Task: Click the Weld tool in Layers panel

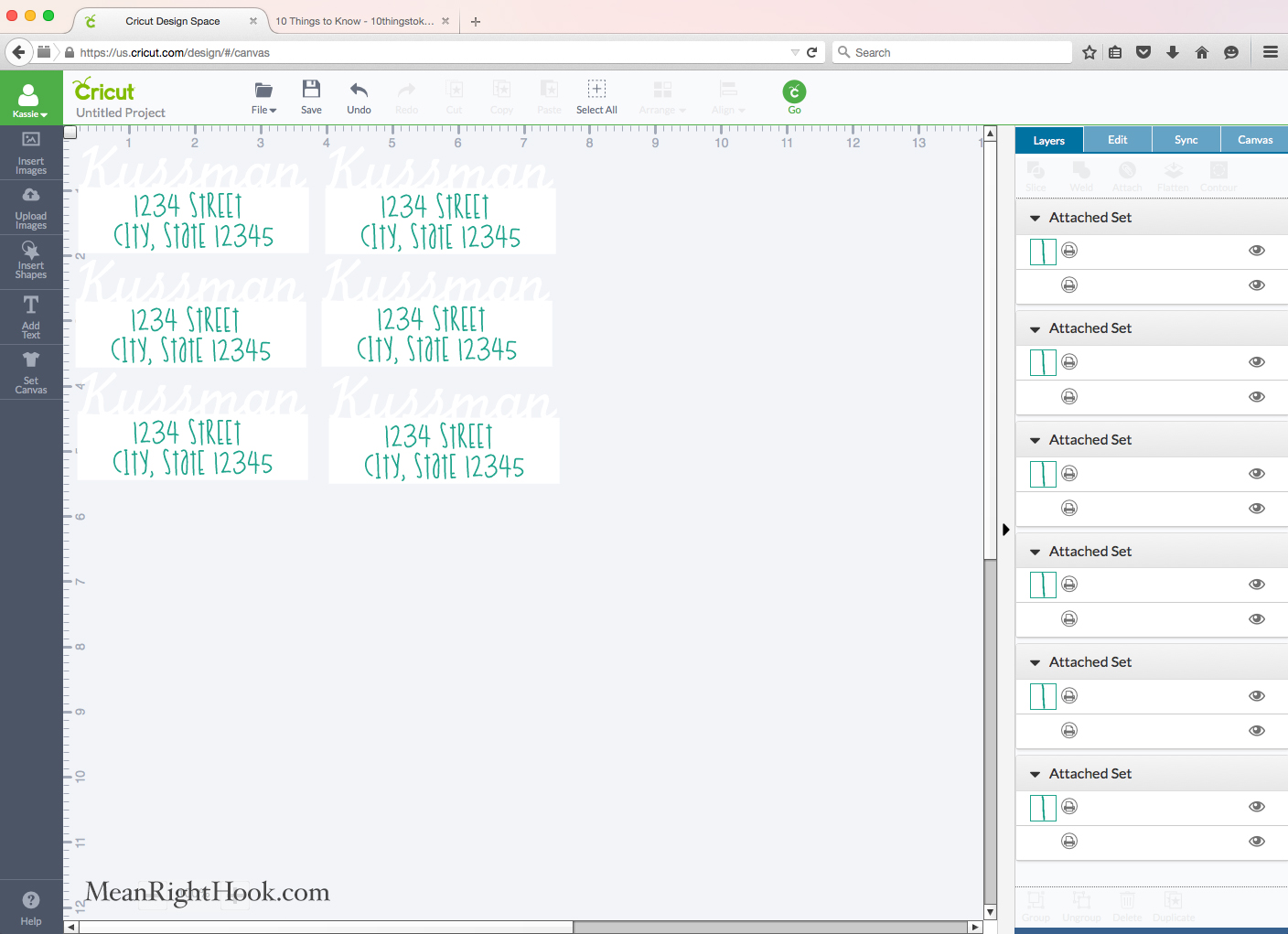Action: tap(1081, 177)
